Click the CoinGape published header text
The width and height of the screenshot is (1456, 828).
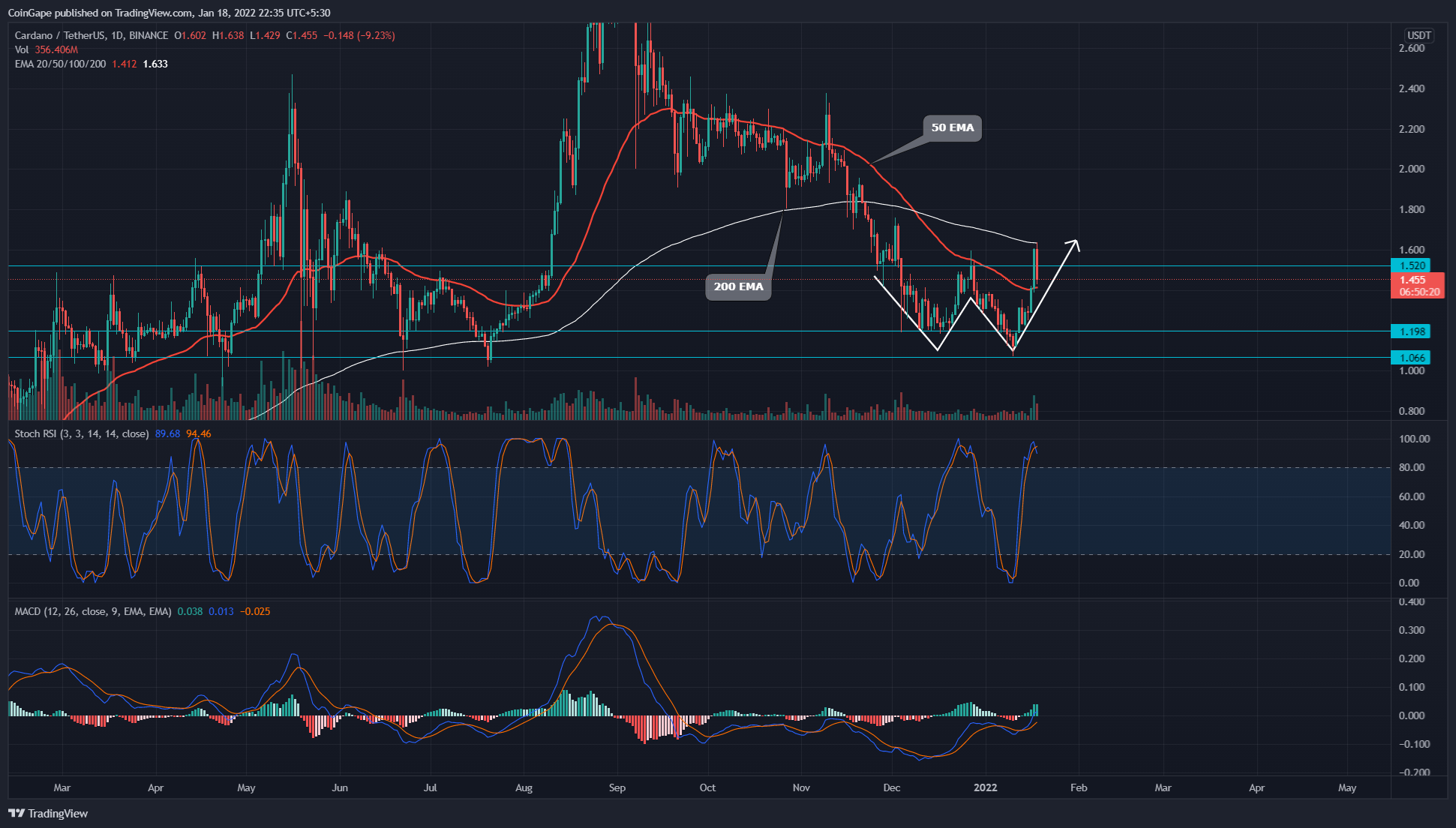click(x=168, y=13)
